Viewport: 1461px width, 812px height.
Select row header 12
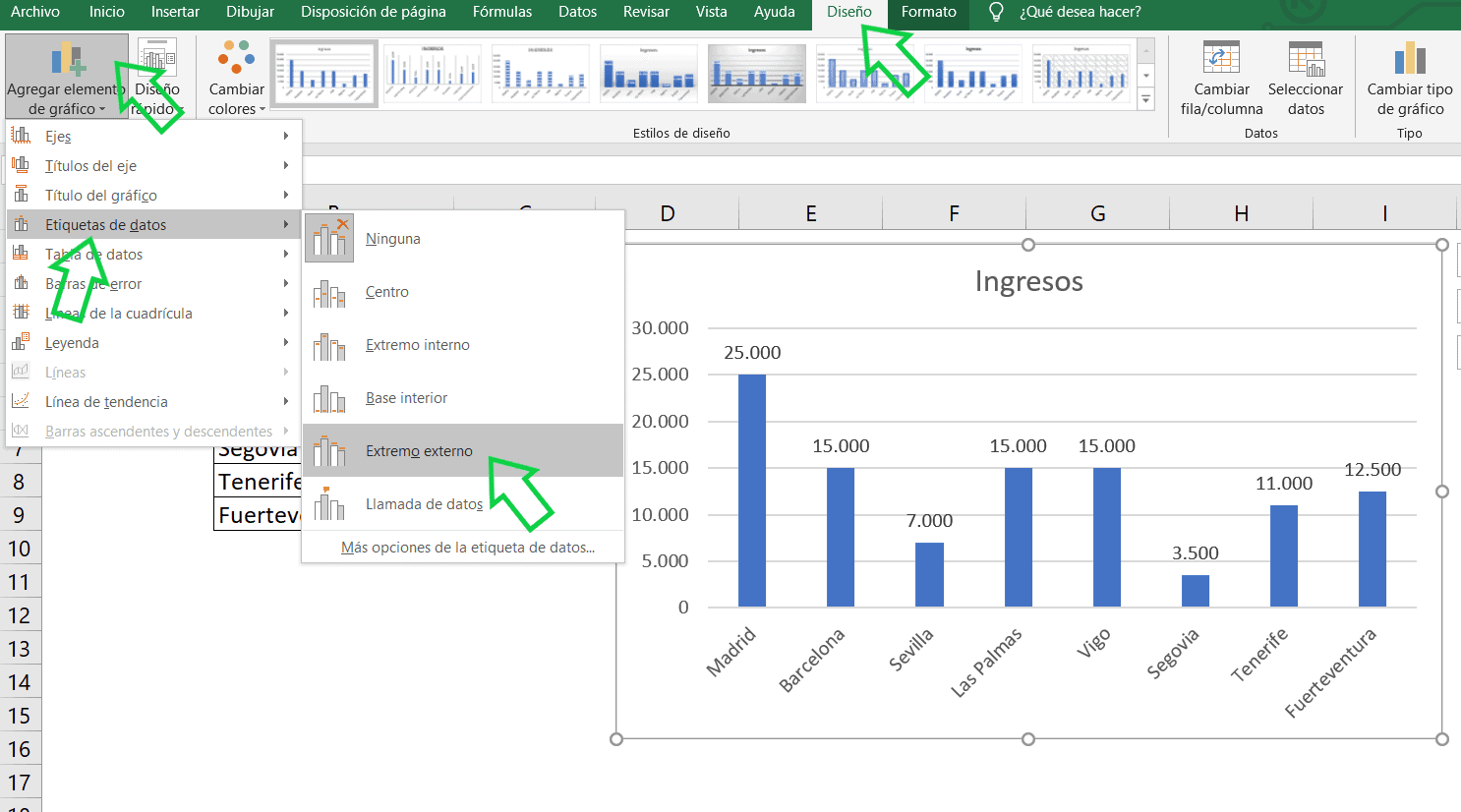tap(20, 615)
